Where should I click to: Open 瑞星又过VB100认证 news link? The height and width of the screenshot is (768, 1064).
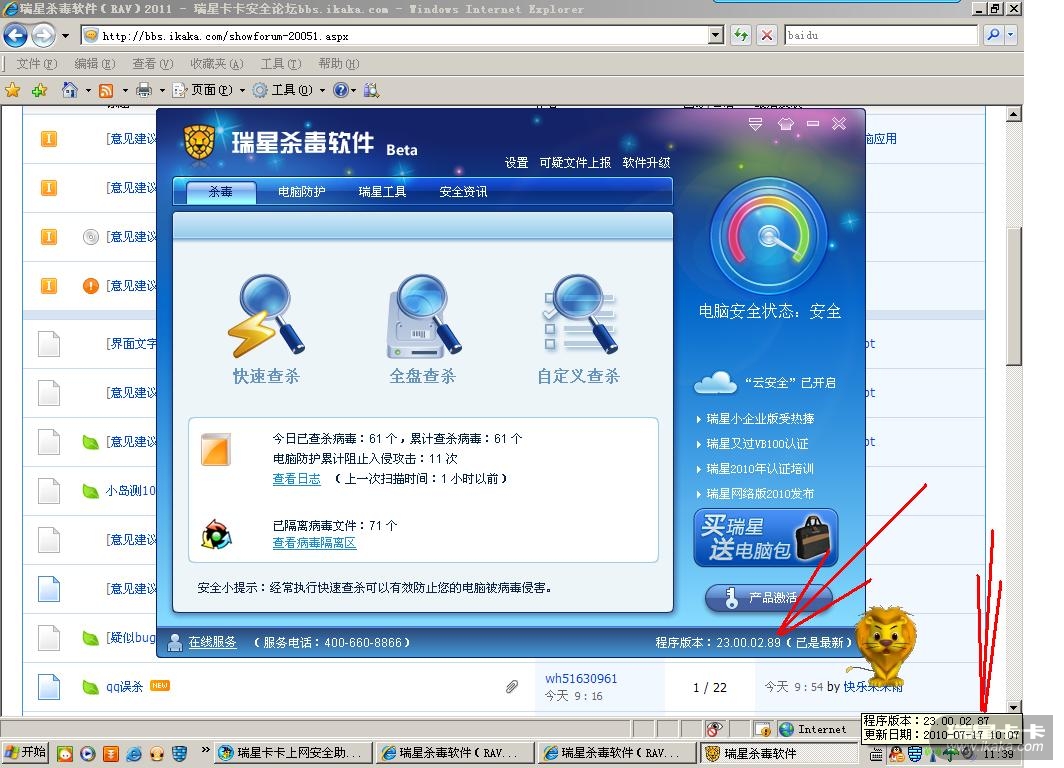[x=757, y=444]
